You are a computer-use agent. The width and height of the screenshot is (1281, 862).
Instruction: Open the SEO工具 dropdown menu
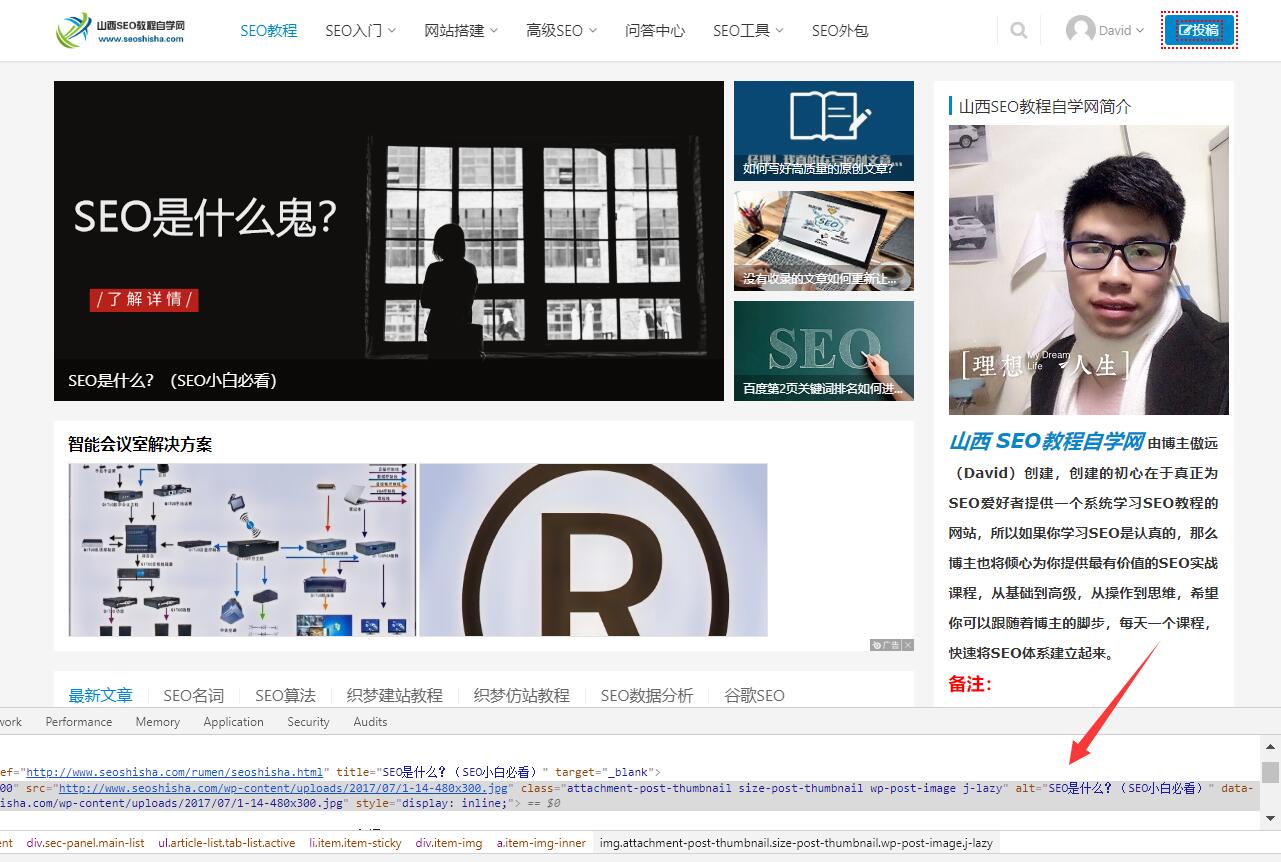[747, 31]
